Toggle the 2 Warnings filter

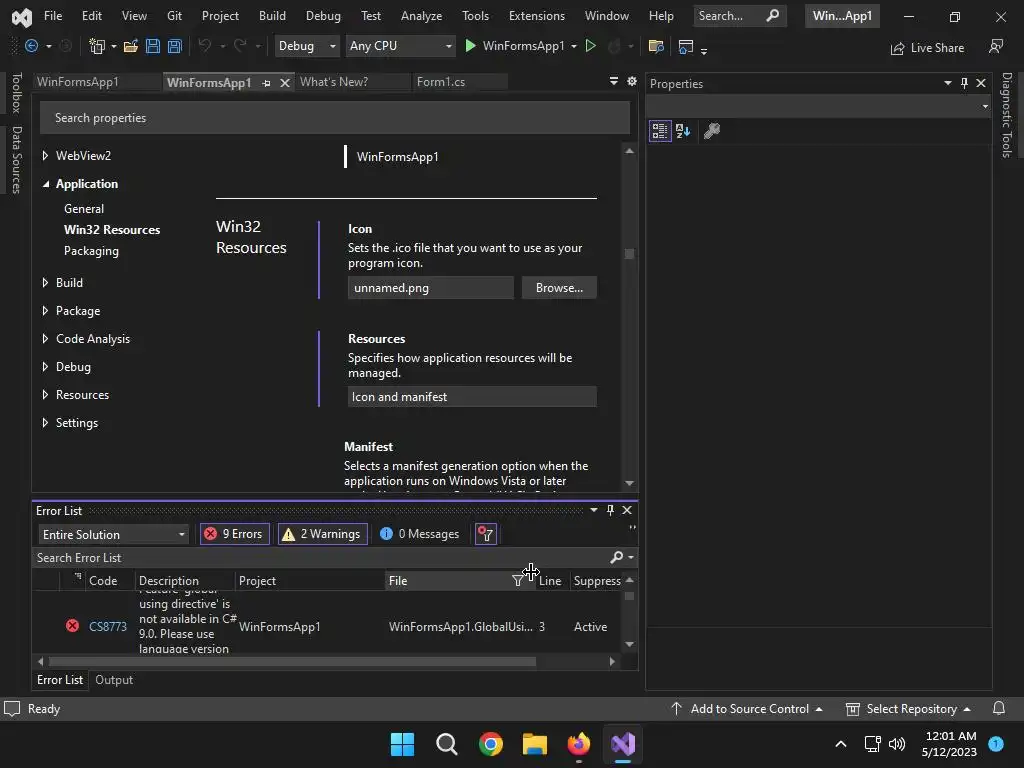[x=323, y=534]
